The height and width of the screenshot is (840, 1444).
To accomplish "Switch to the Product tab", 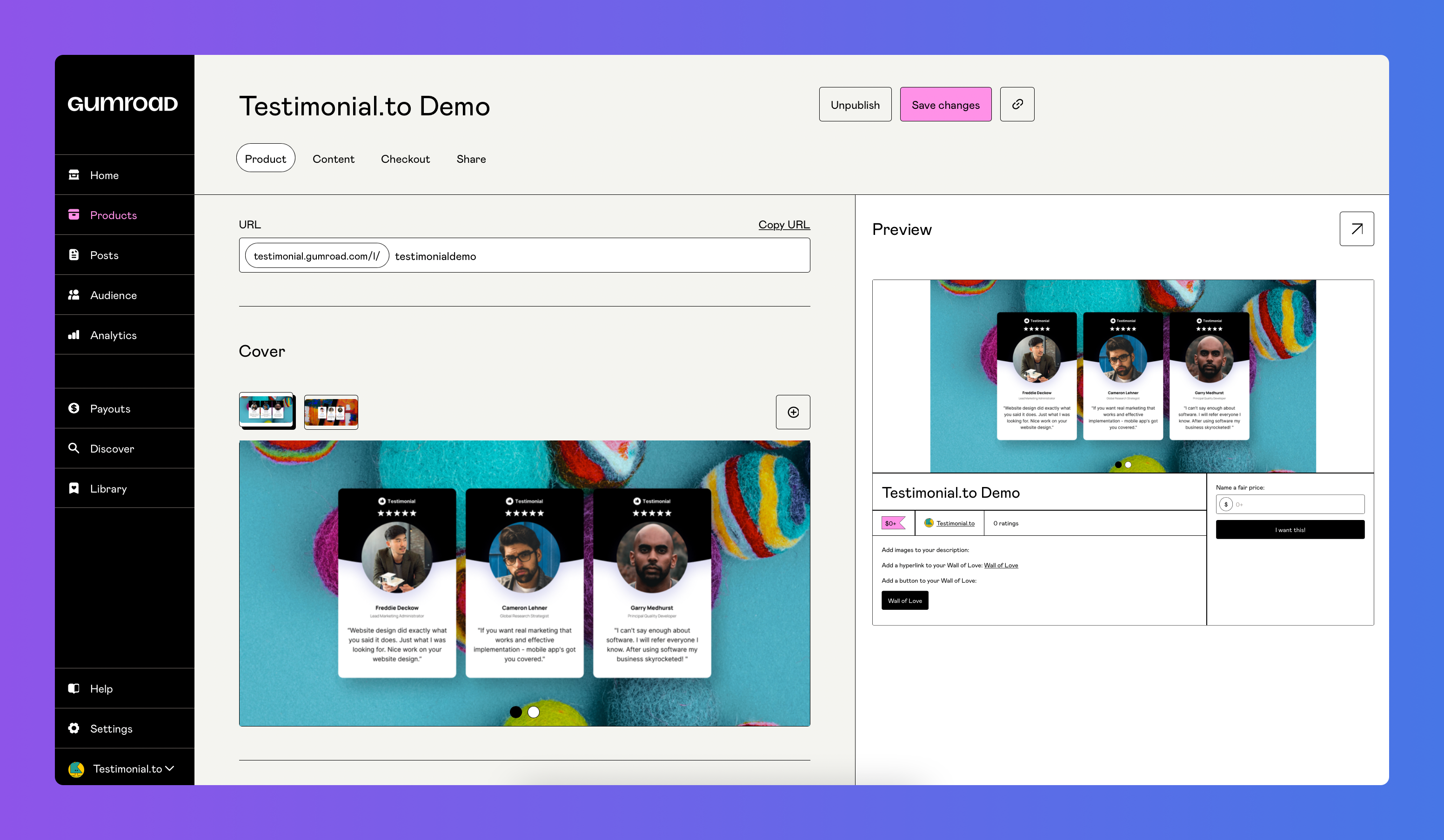I will (x=265, y=159).
